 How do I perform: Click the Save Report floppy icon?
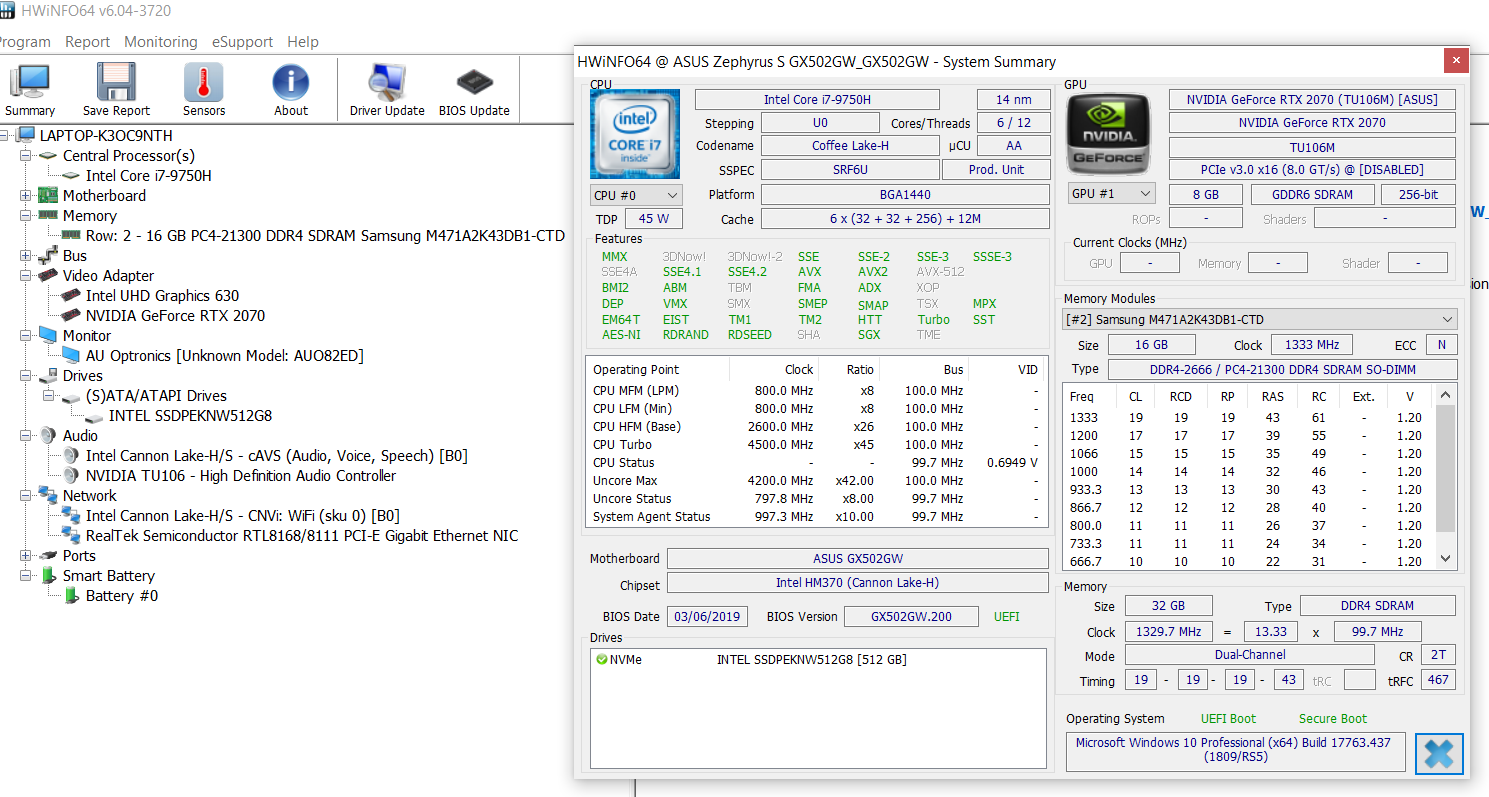[x=116, y=82]
